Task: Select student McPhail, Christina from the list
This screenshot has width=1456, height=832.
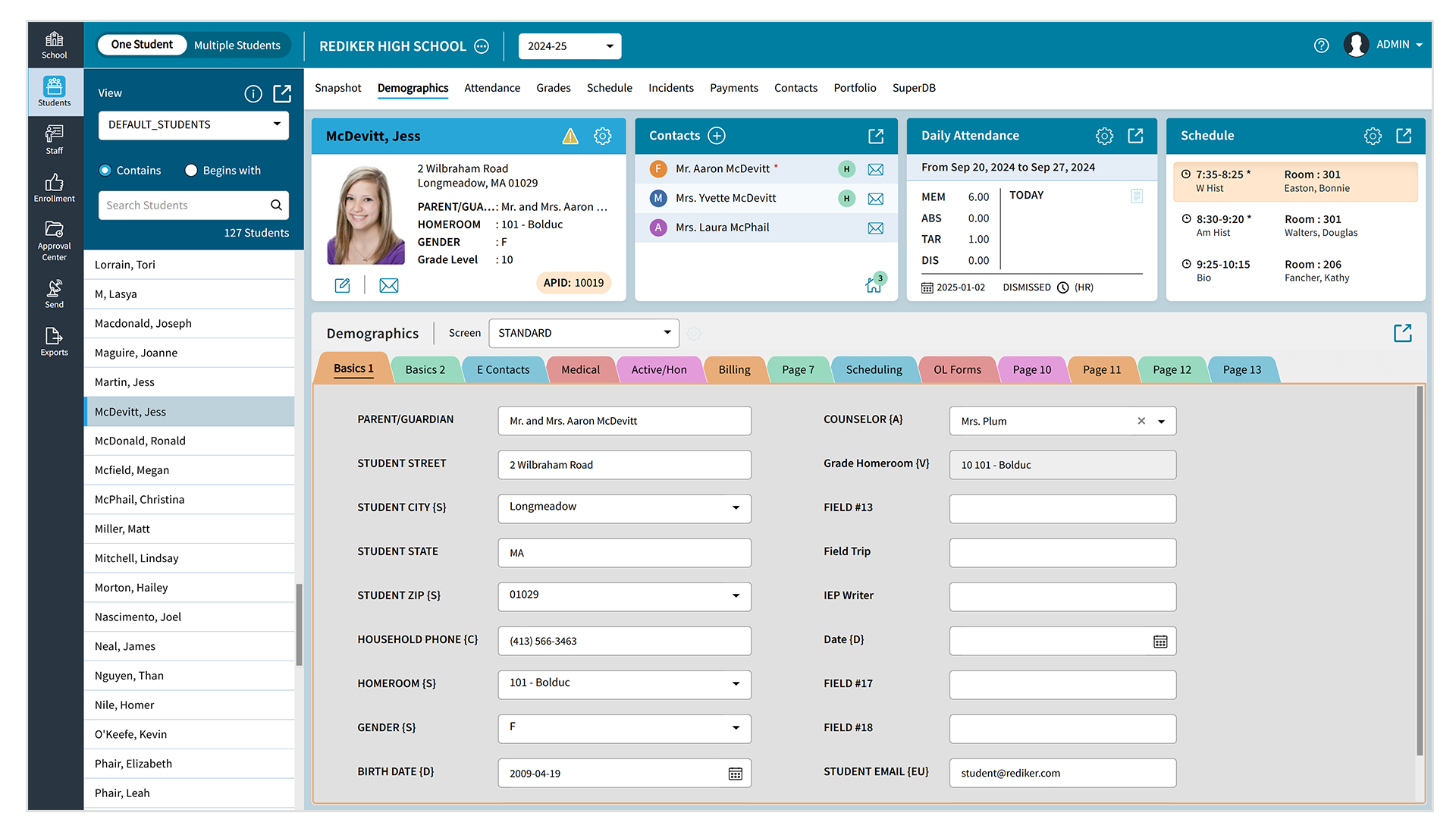Action: pos(139,499)
